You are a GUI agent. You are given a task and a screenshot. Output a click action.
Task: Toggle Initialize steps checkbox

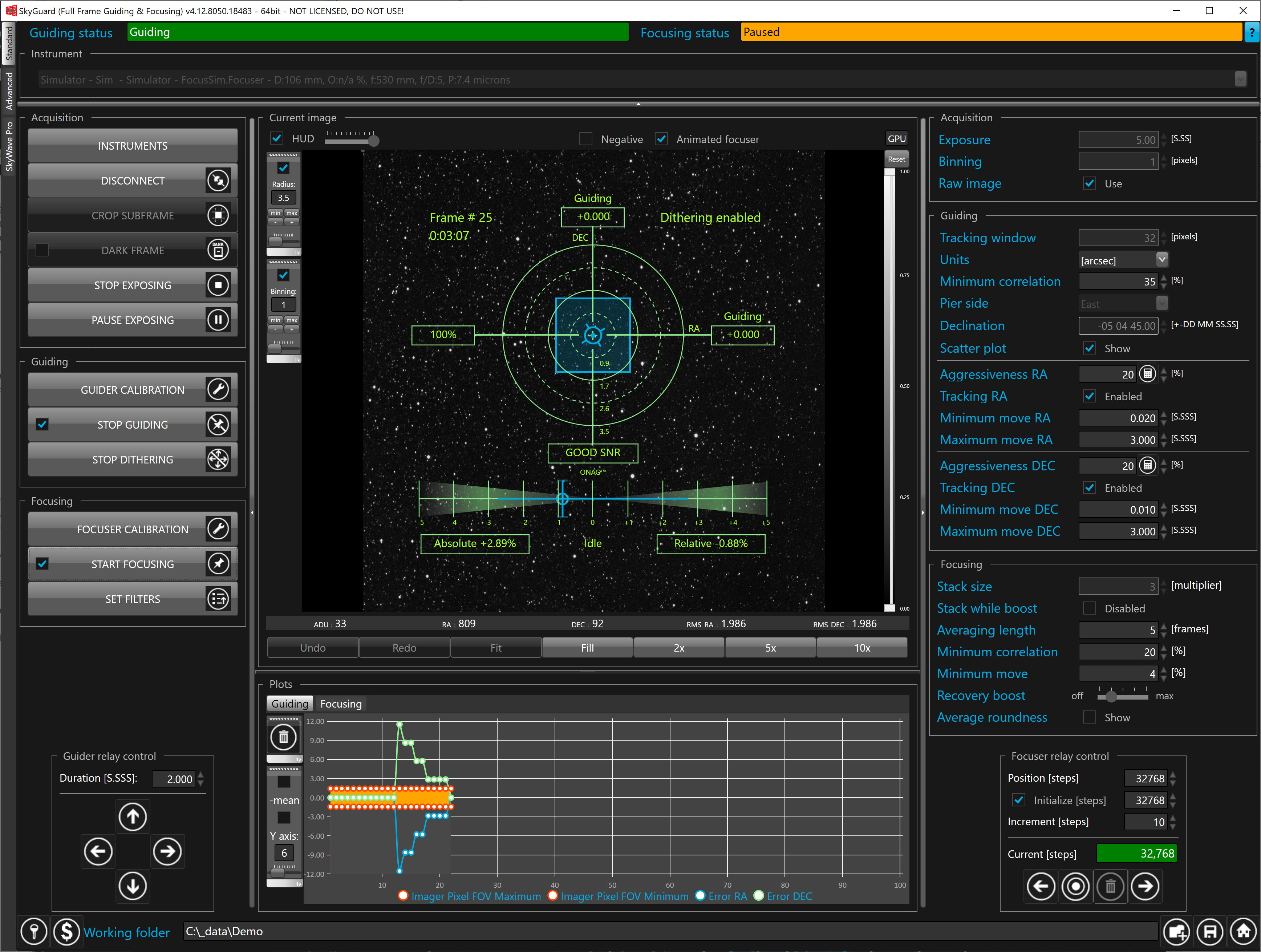point(1019,801)
